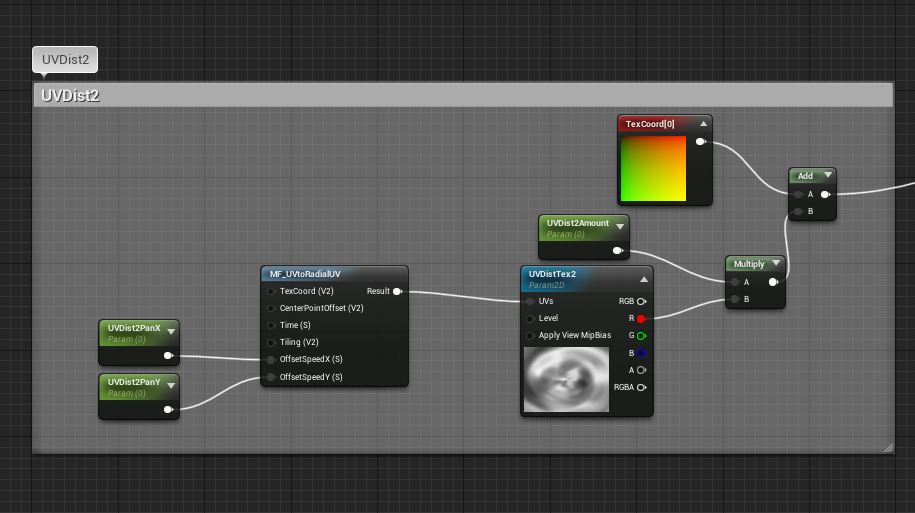This screenshot has width=915, height=513.
Task: Click the Apply View MipBias input pin
Action: 529,336
